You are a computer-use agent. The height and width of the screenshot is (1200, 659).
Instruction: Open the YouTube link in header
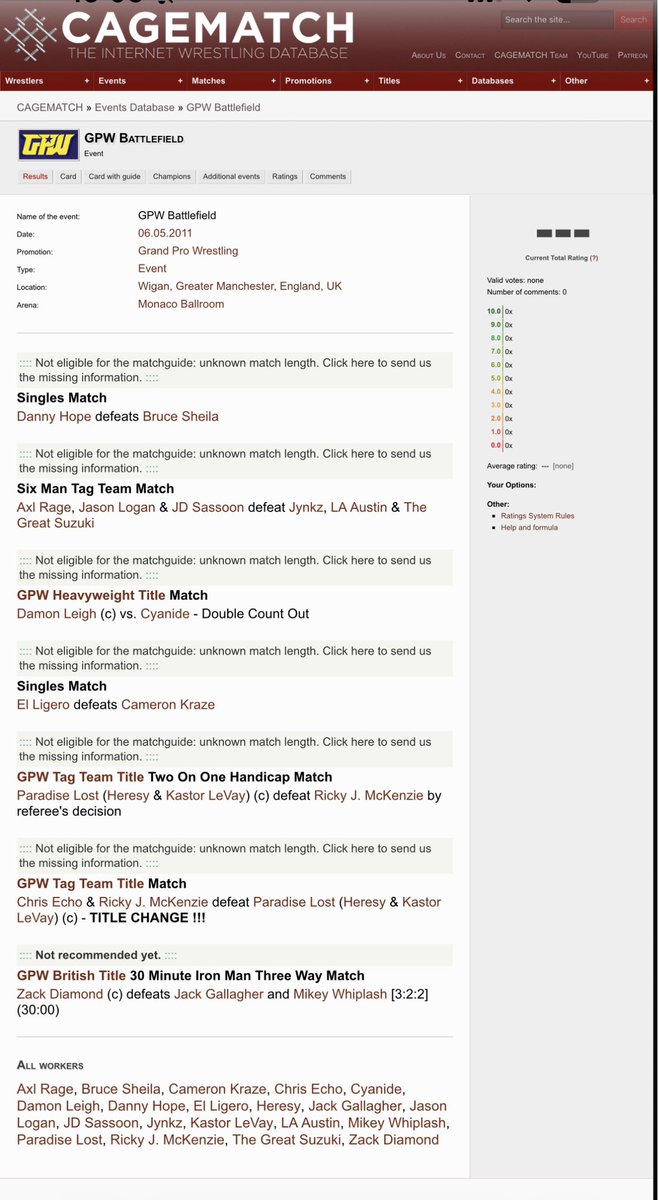593,55
